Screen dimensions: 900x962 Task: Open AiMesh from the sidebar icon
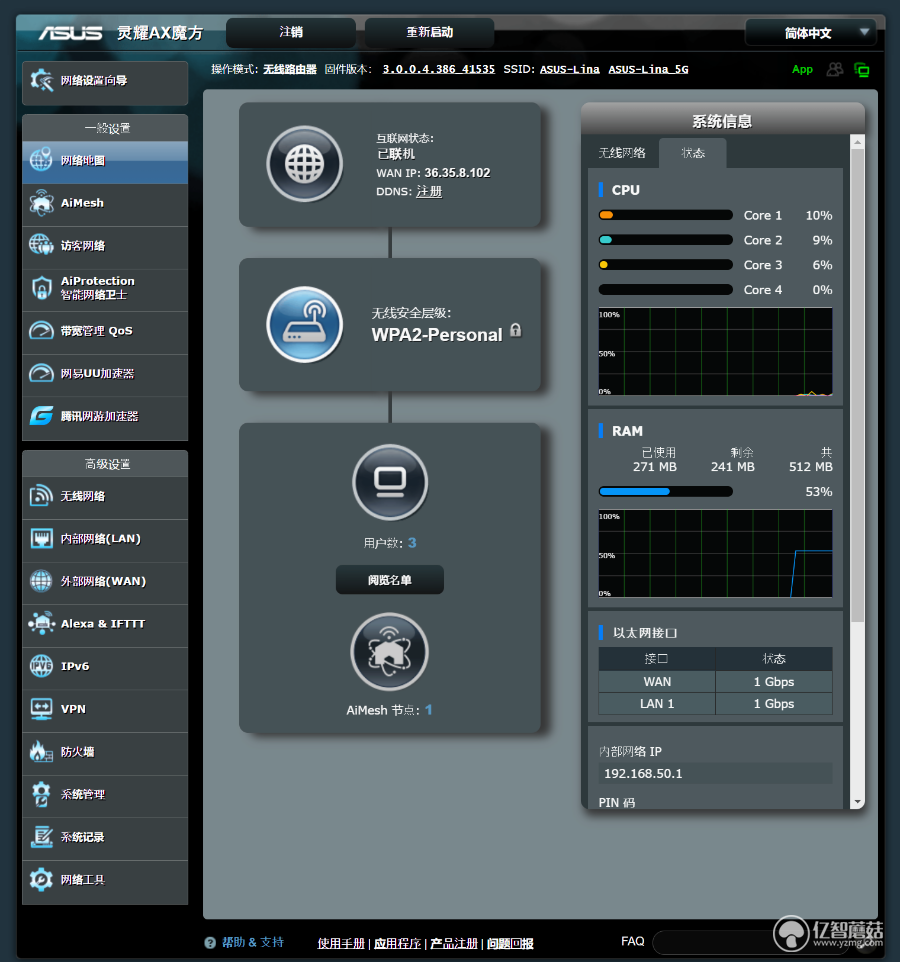pos(41,202)
